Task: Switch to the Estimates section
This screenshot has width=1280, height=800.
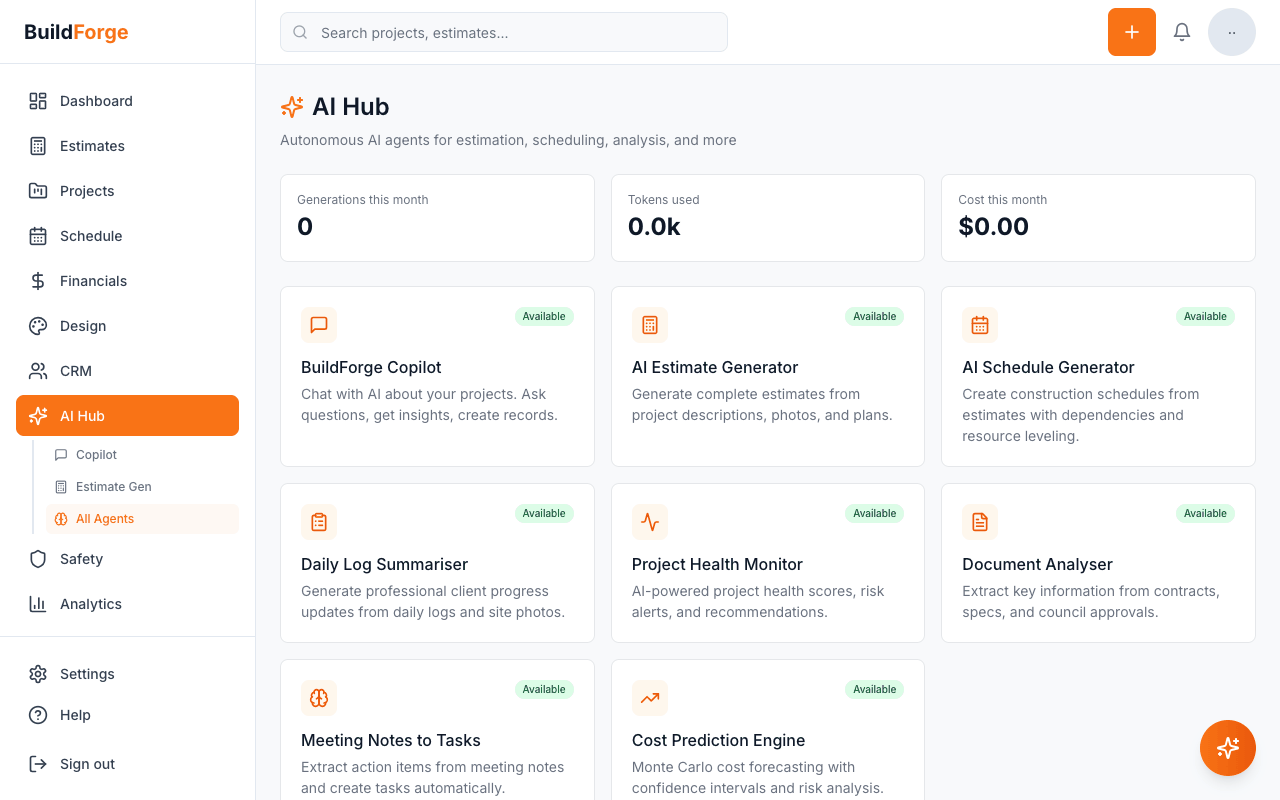Action: pyautogui.click(x=92, y=146)
